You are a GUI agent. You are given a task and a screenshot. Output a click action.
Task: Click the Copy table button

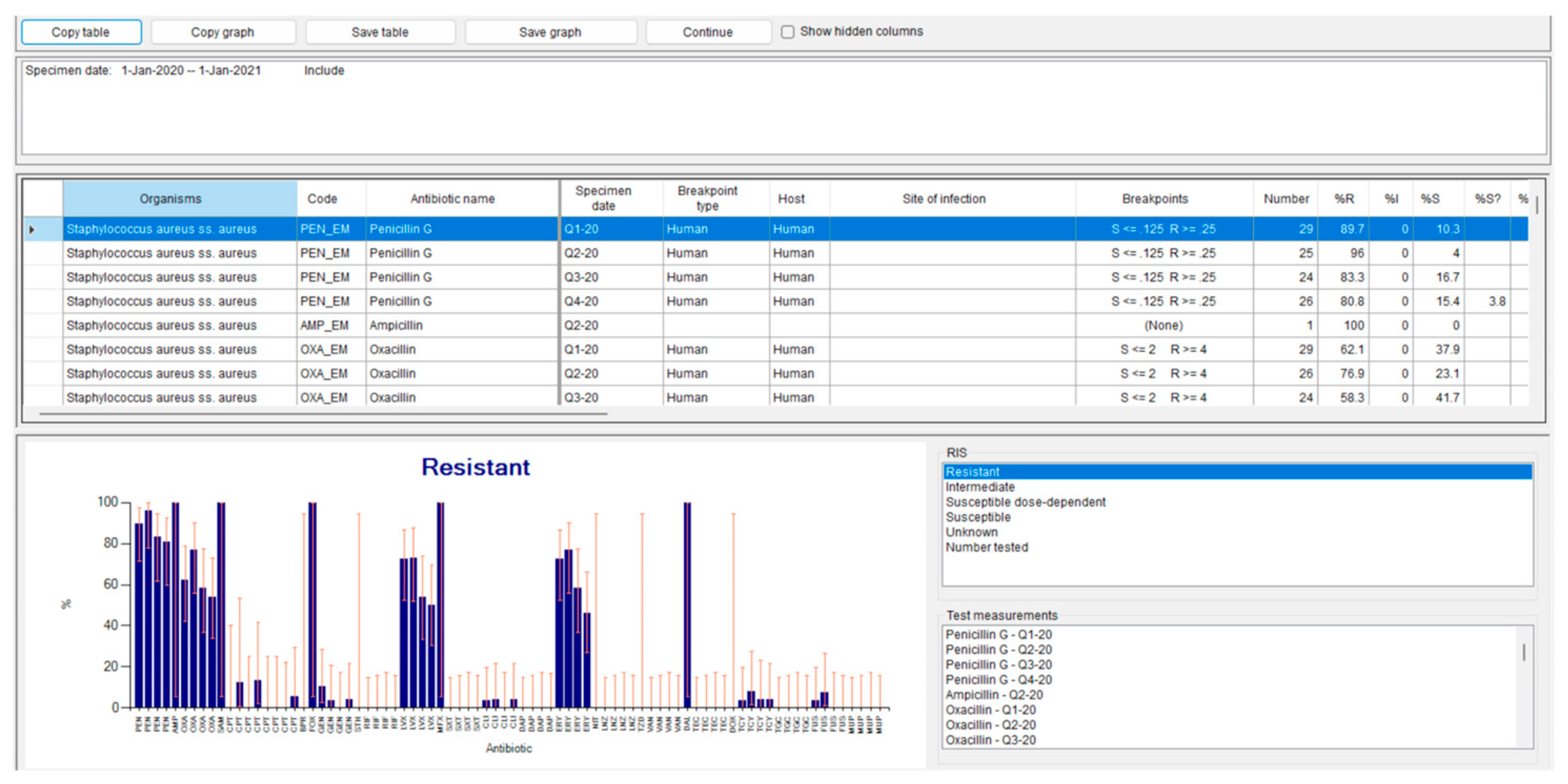pyautogui.click(x=81, y=32)
